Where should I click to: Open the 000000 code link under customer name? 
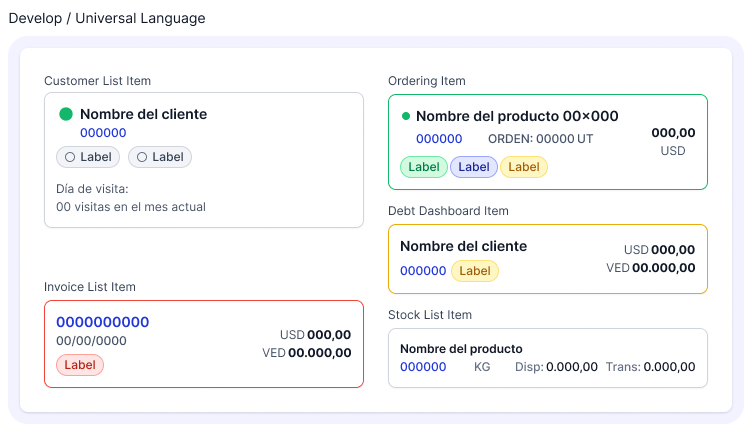103,133
